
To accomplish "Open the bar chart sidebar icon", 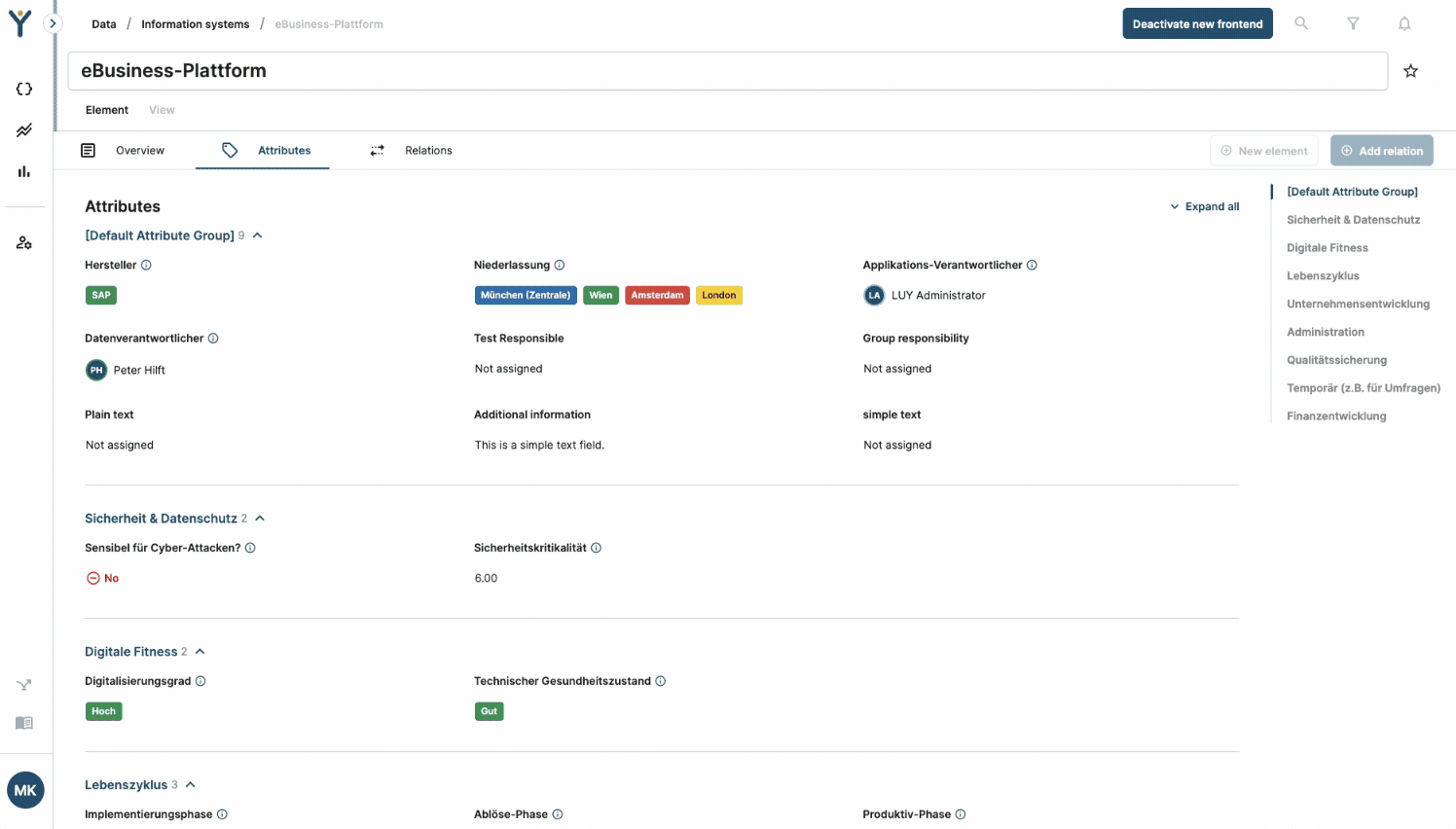I will (x=24, y=172).
